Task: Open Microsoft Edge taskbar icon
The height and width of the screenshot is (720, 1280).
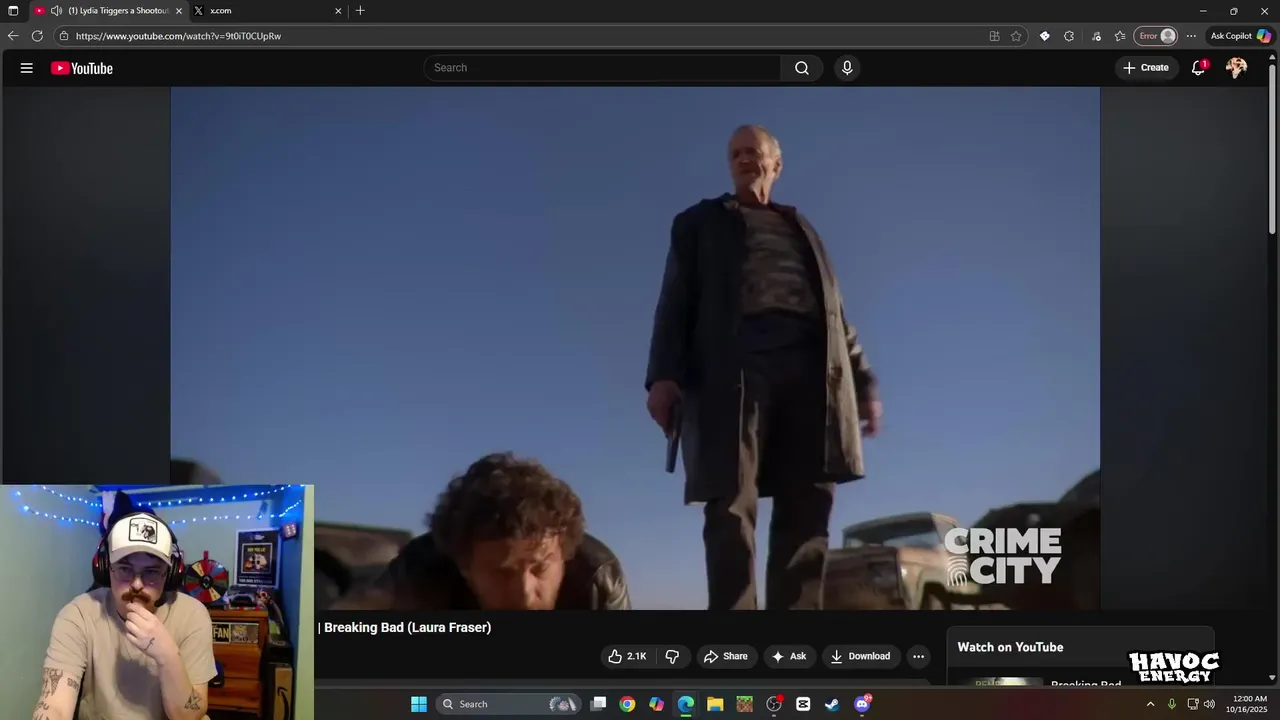Action: tap(686, 704)
